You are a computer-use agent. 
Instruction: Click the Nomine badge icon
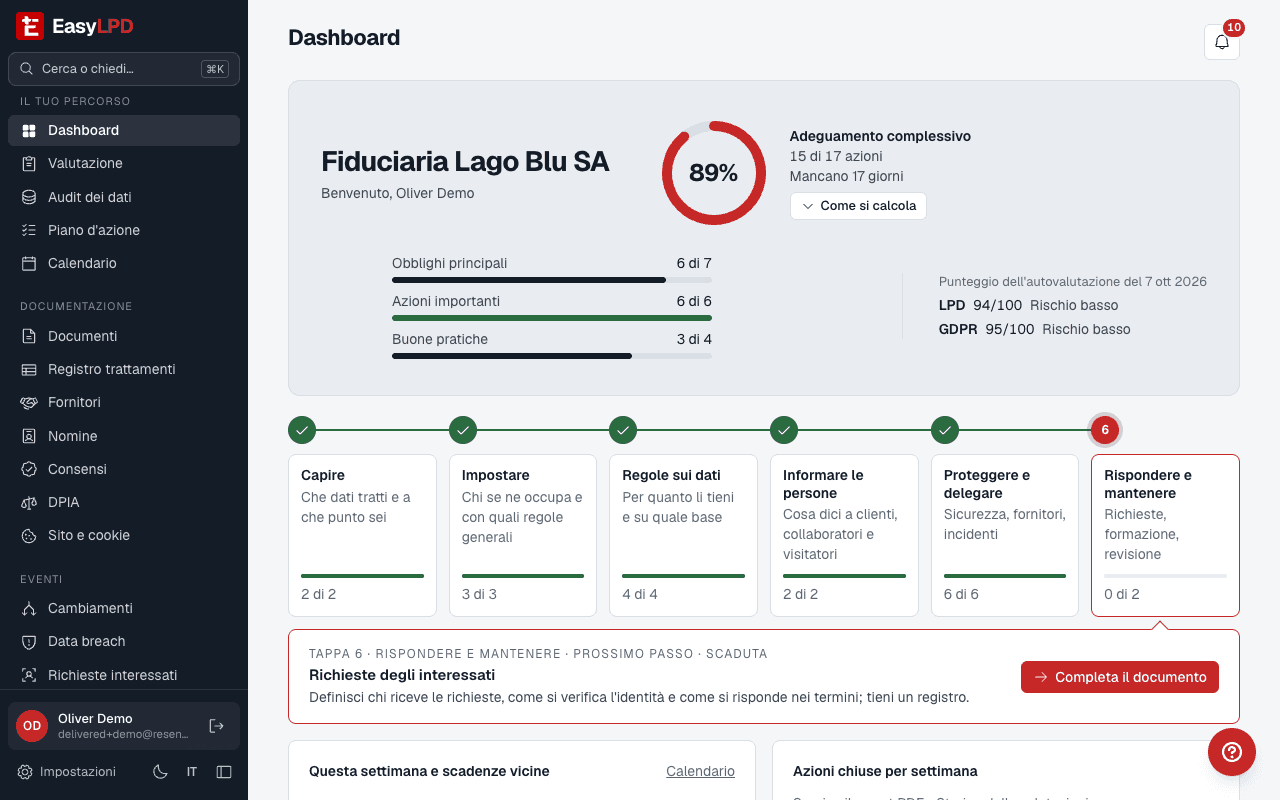tap(29, 436)
